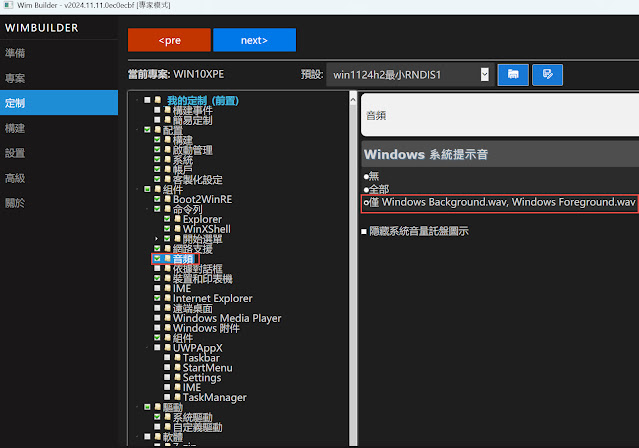The image size is (639, 448).
Task: Click the red <pre button
Action: coord(169,40)
